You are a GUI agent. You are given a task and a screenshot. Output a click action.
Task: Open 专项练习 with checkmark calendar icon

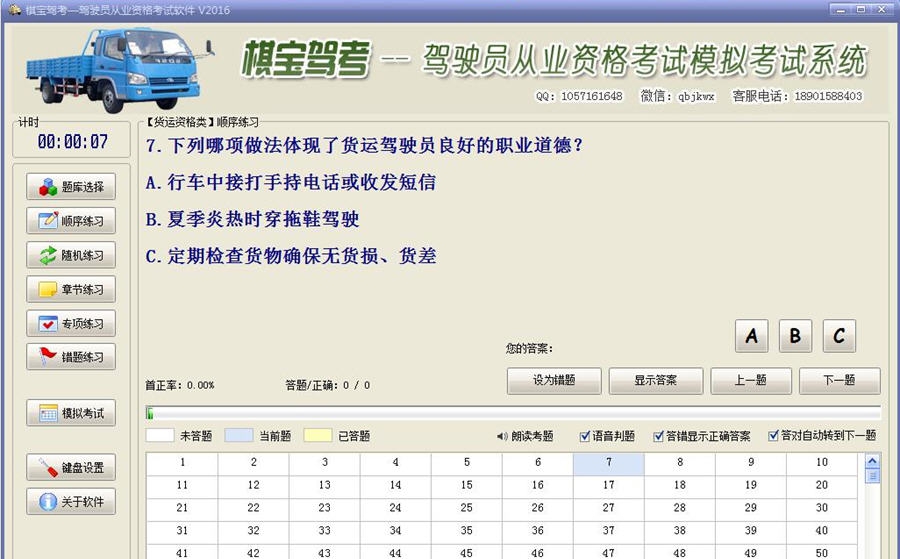point(71,323)
